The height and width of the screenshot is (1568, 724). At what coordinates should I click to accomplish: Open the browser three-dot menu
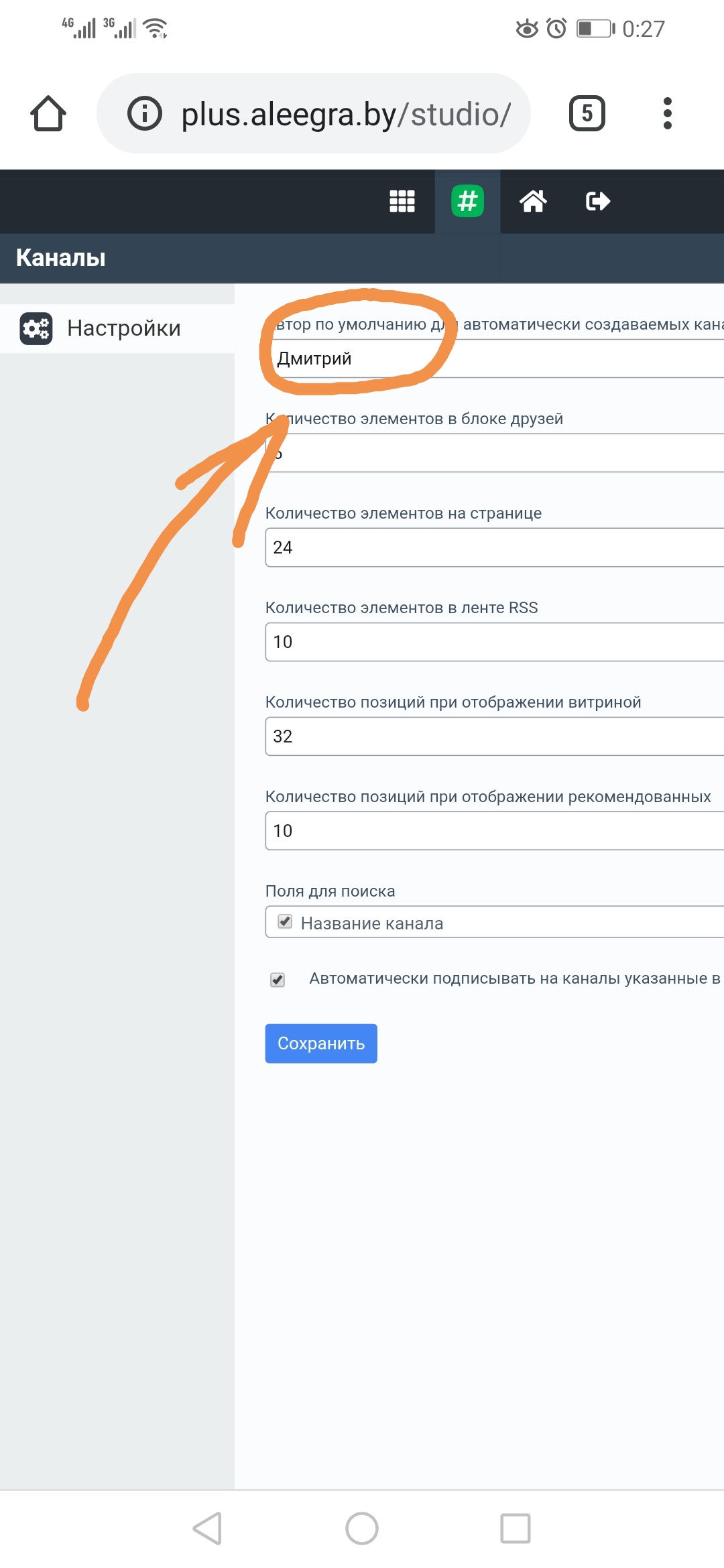[667, 113]
